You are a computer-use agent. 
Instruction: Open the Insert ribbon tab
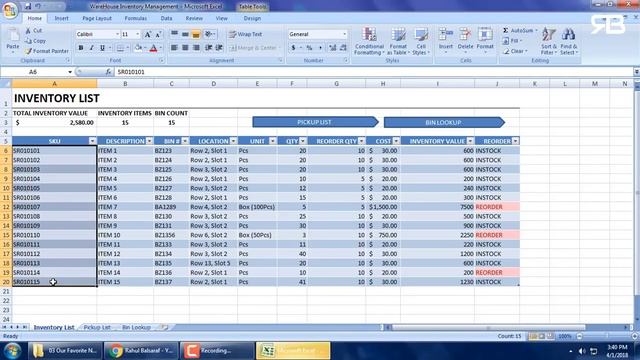pos(62,18)
